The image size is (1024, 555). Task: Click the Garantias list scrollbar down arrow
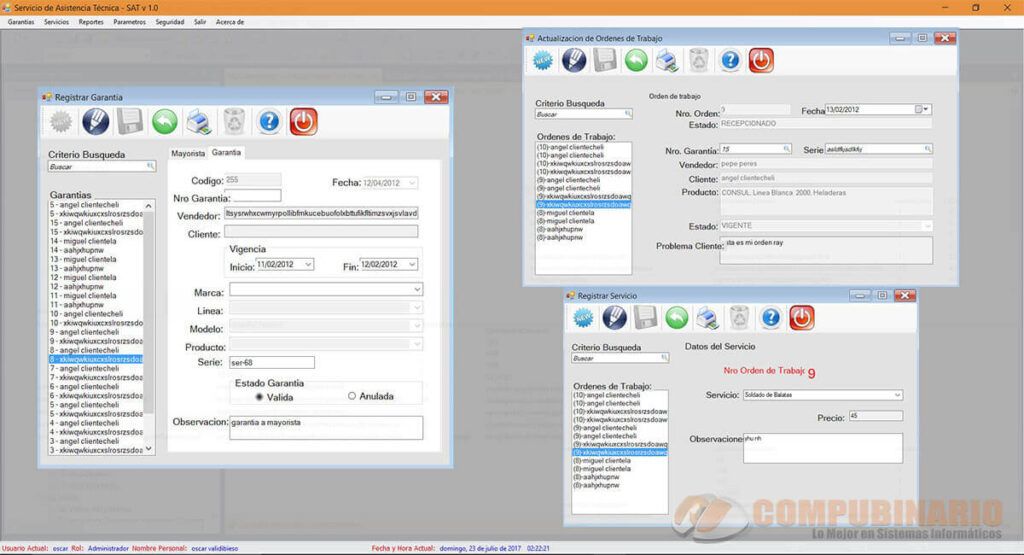(149, 449)
